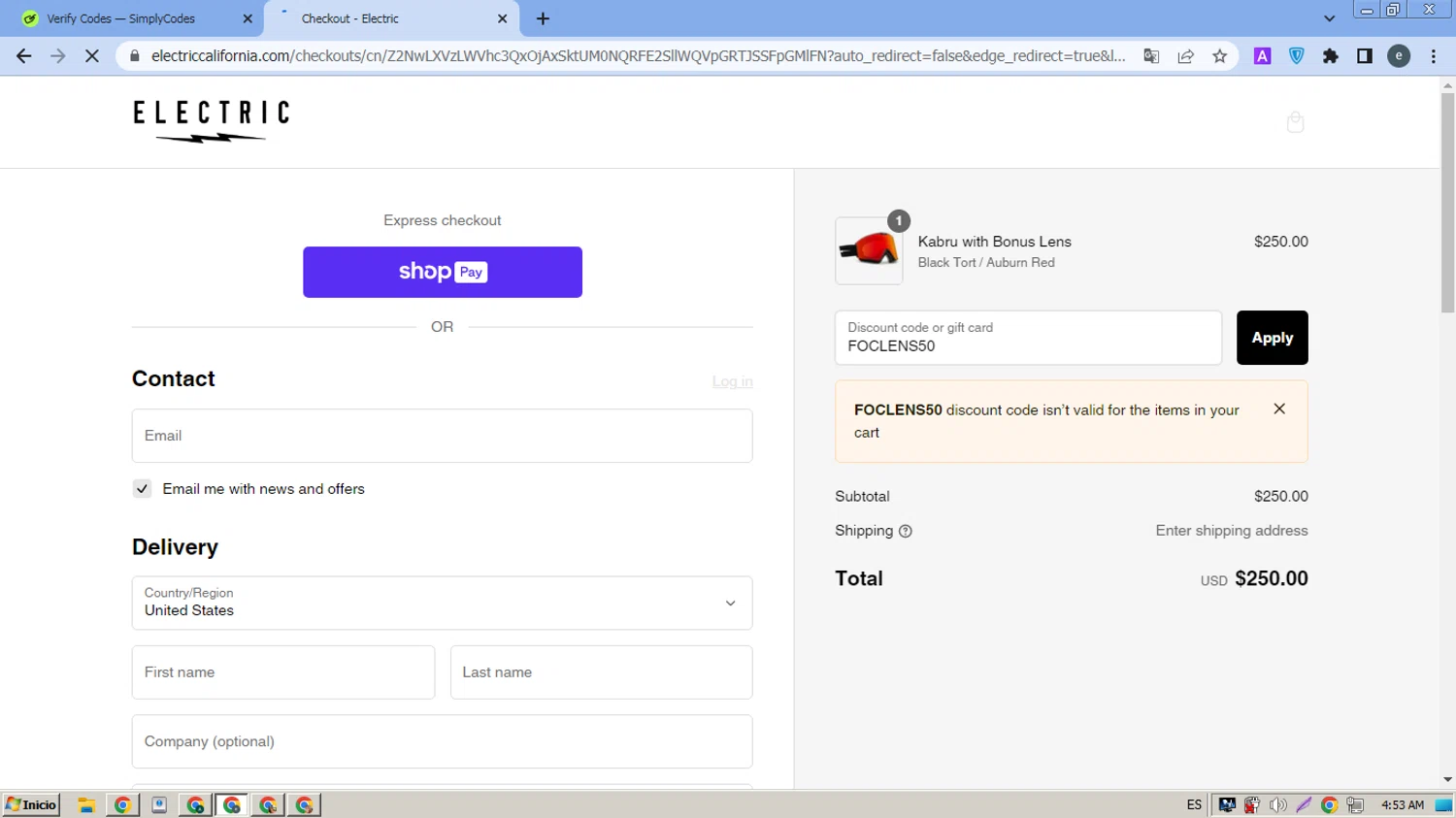View site security lock info
The height and width of the screenshot is (818, 1456).
click(135, 56)
